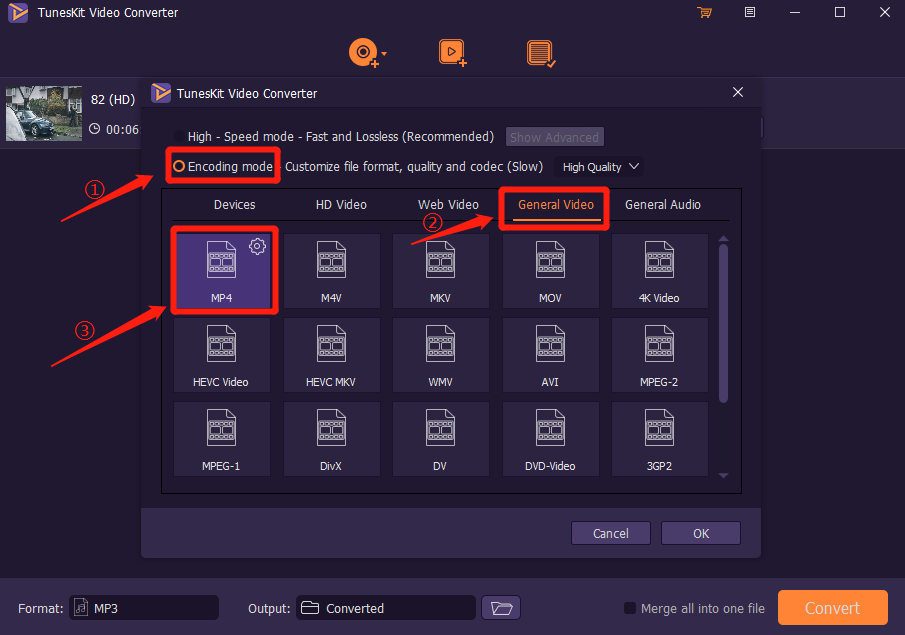Viewport: 905px width, 635px height.
Task: Open the output folder browse icon
Action: pyautogui.click(x=503, y=608)
